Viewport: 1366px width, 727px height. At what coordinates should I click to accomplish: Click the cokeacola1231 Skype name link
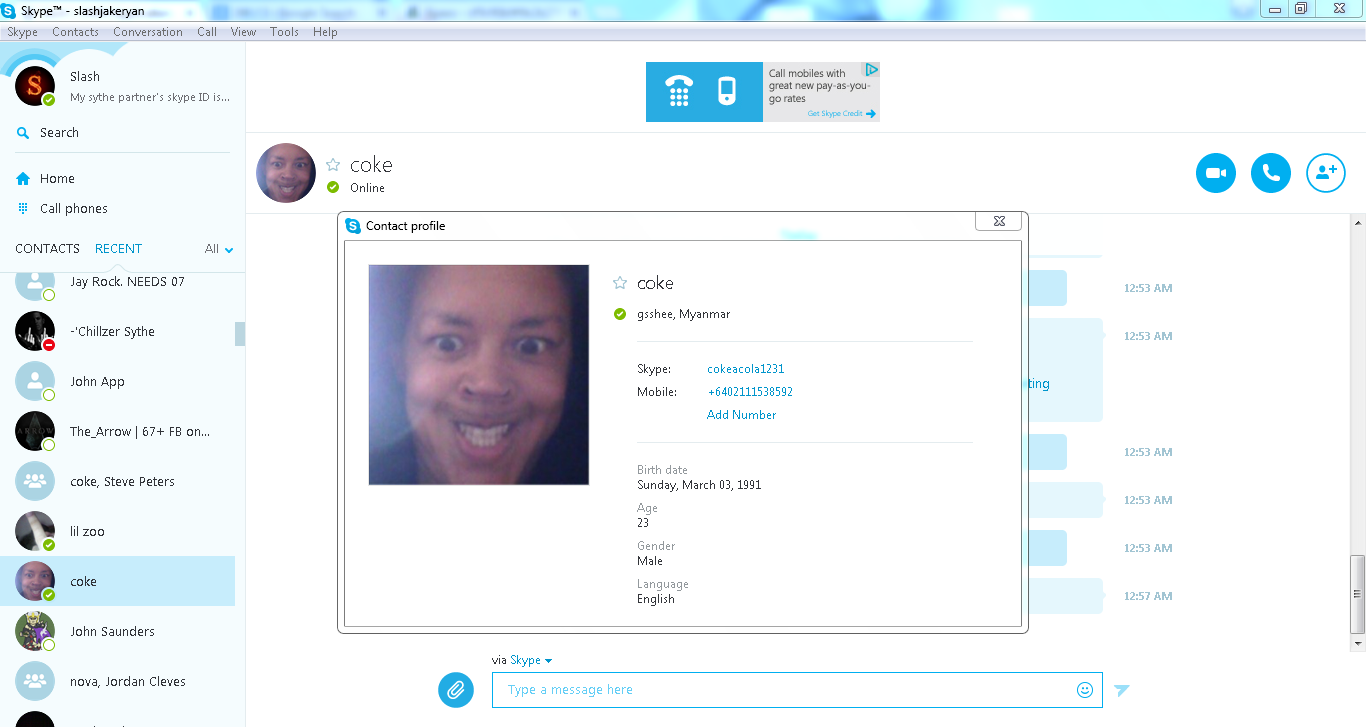pyautogui.click(x=746, y=369)
